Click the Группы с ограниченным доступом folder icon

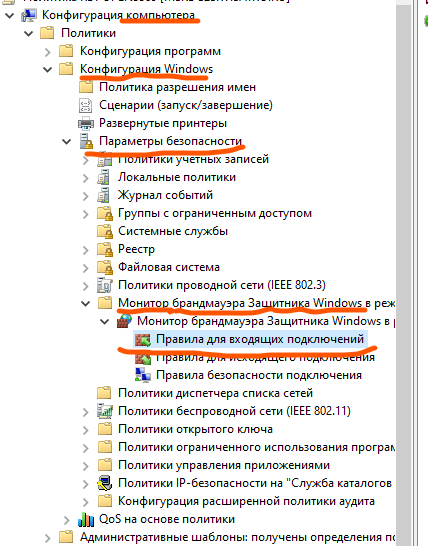[x=105, y=213]
